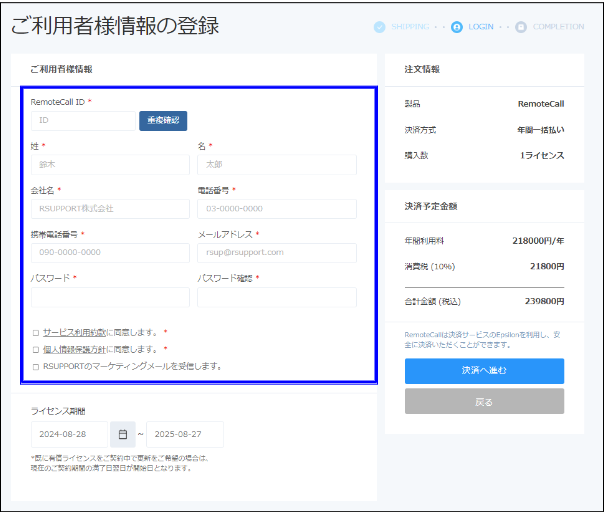Click the RemoteCall ID input field
The image size is (604, 512).
pyautogui.click(x=82, y=121)
